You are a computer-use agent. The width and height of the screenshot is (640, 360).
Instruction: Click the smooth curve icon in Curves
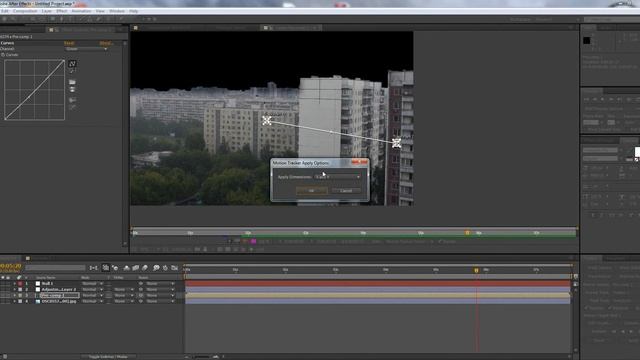[x=72, y=100]
